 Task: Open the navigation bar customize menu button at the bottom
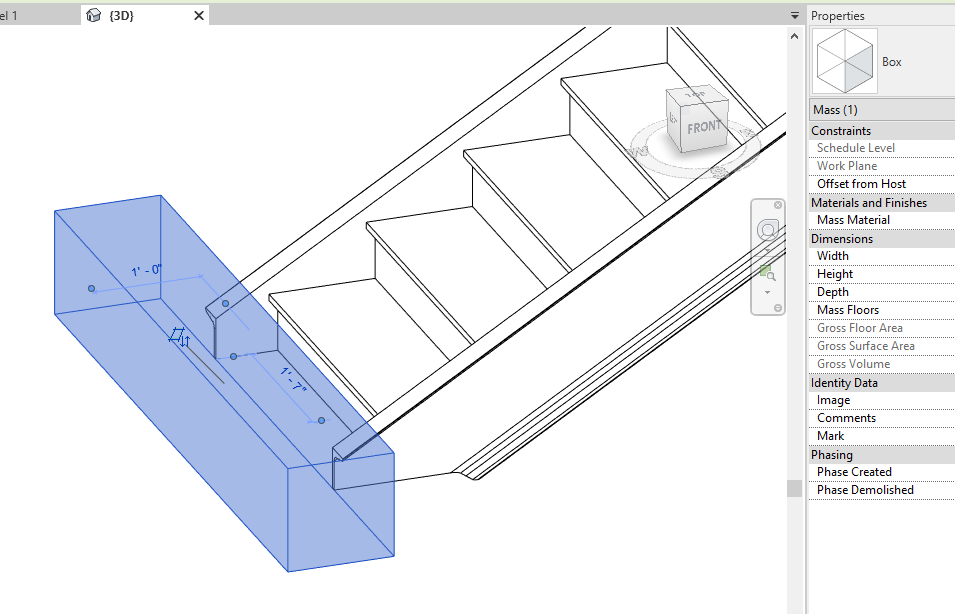[x=778, y=308]
